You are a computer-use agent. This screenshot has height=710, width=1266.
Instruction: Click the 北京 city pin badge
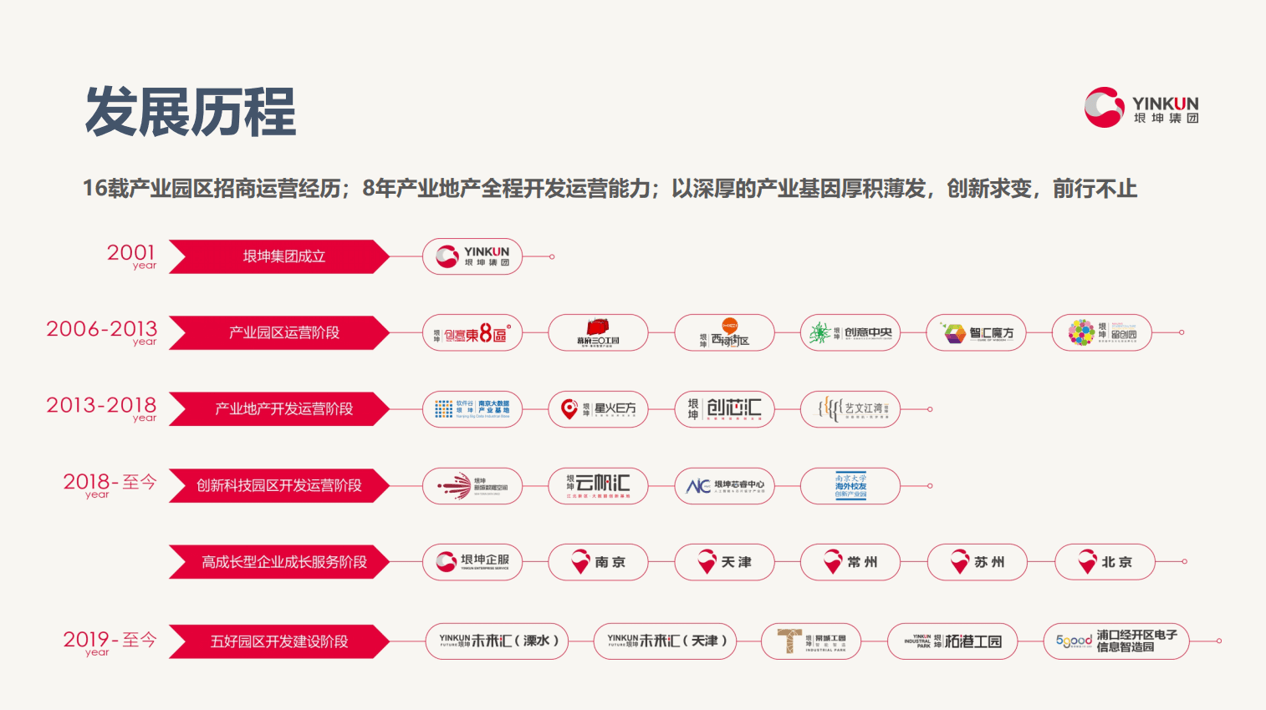(1104, 562)
